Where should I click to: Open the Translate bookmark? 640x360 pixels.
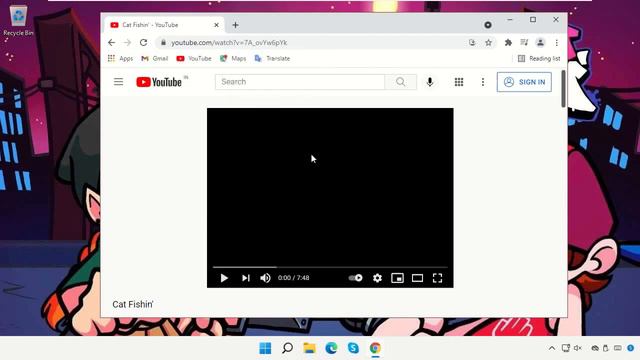point(272,58)
